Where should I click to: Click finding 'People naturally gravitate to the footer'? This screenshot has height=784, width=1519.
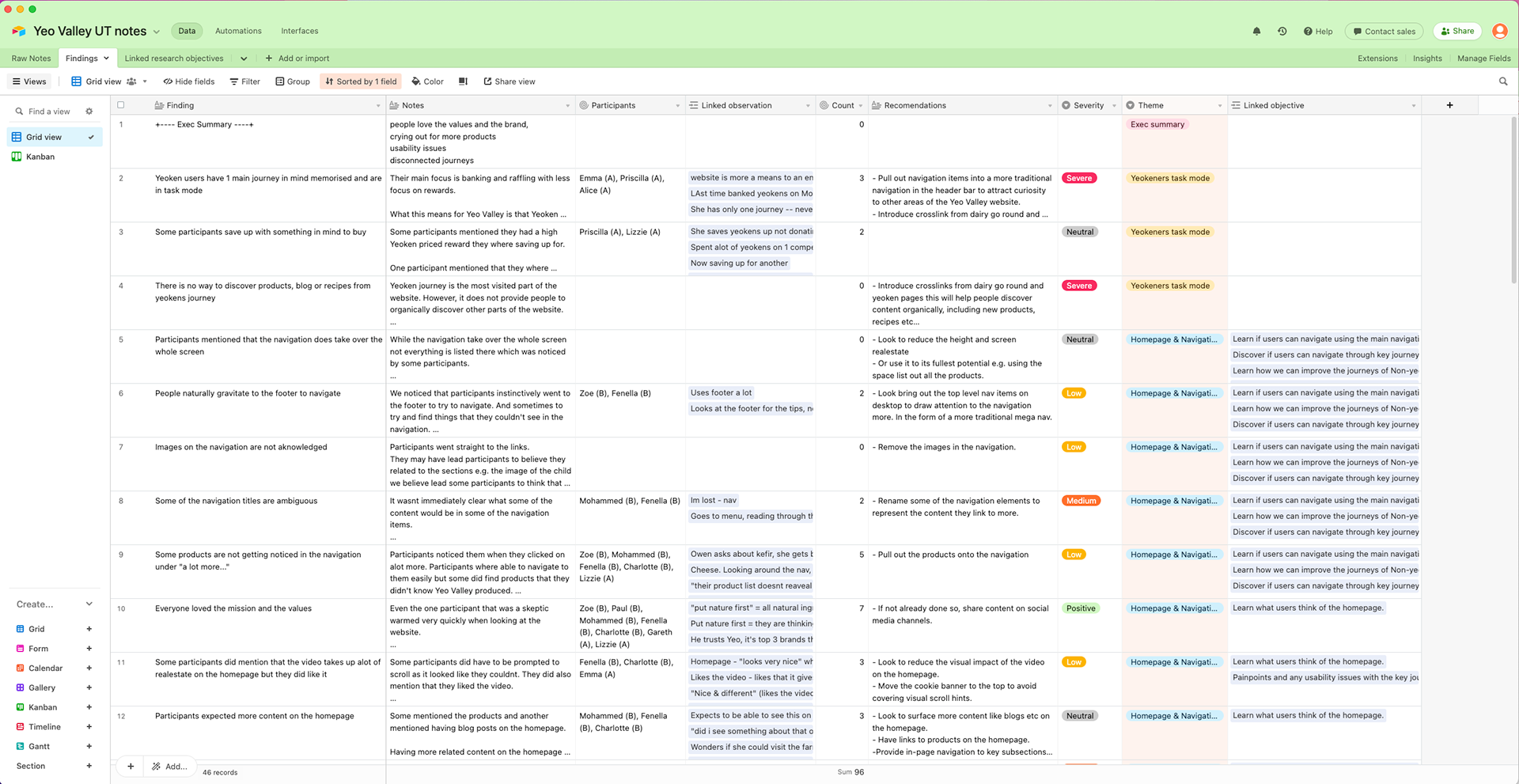[x=248, y=393]
